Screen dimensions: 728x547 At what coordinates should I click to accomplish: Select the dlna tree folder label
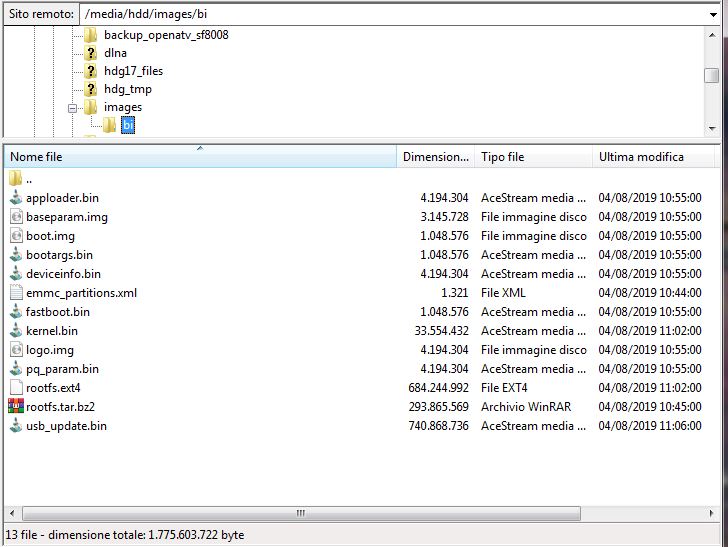(115, 53)
